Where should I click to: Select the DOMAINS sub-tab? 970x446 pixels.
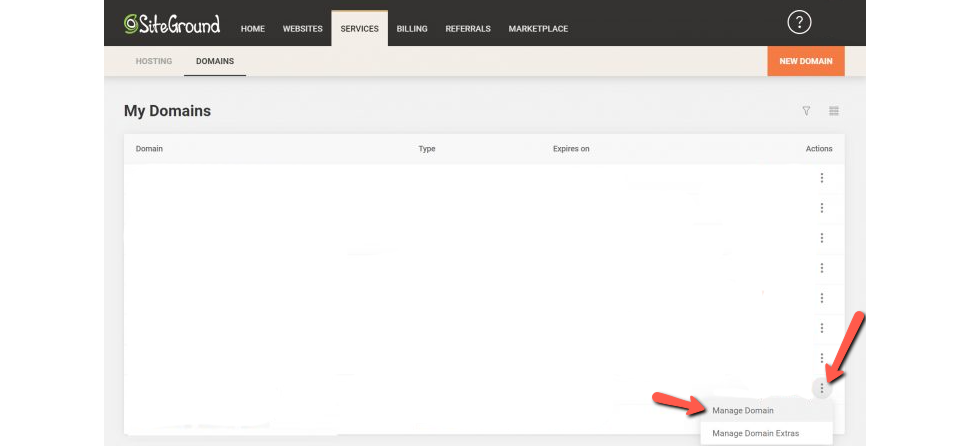pos(215,61)
